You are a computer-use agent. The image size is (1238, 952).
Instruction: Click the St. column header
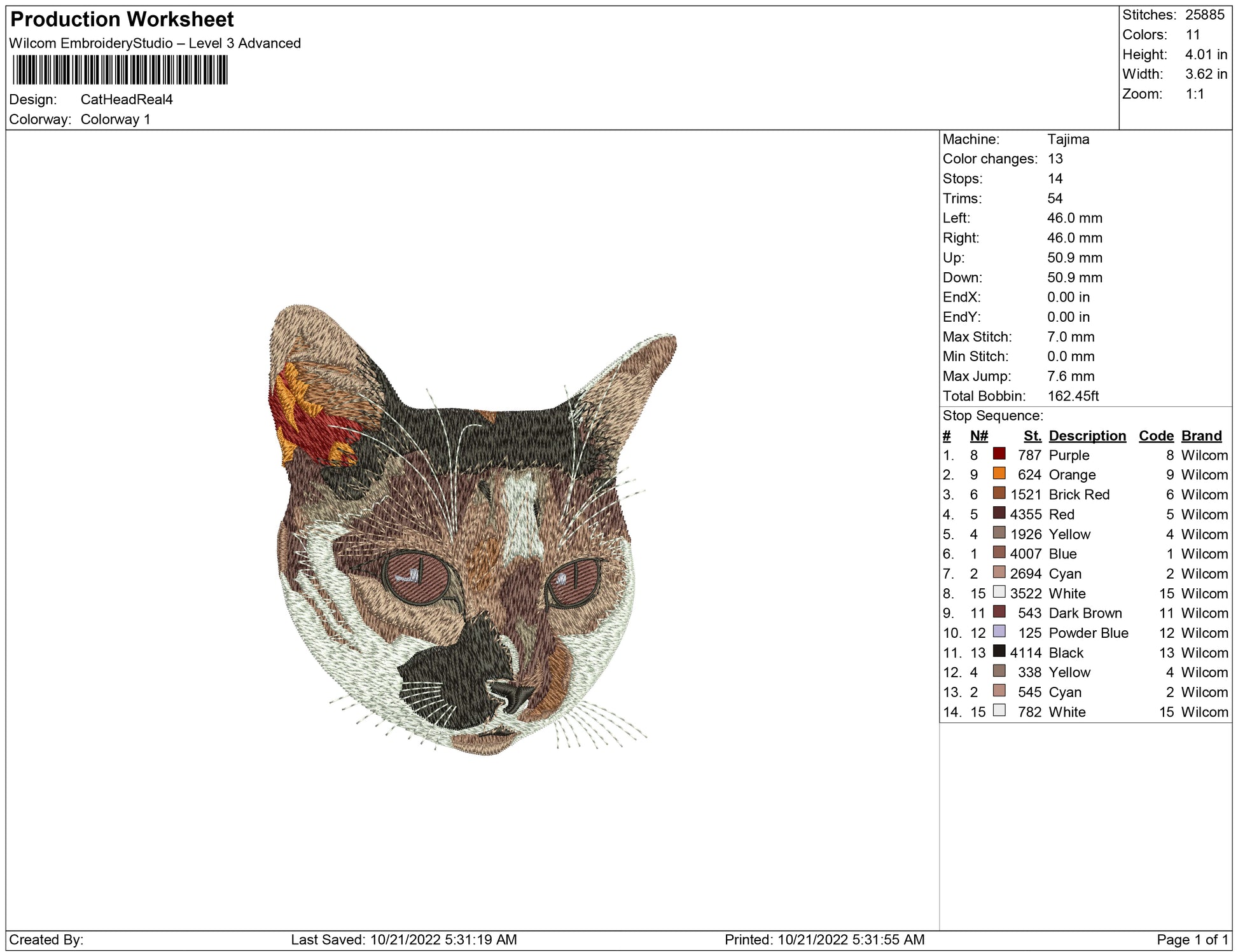1032,436
